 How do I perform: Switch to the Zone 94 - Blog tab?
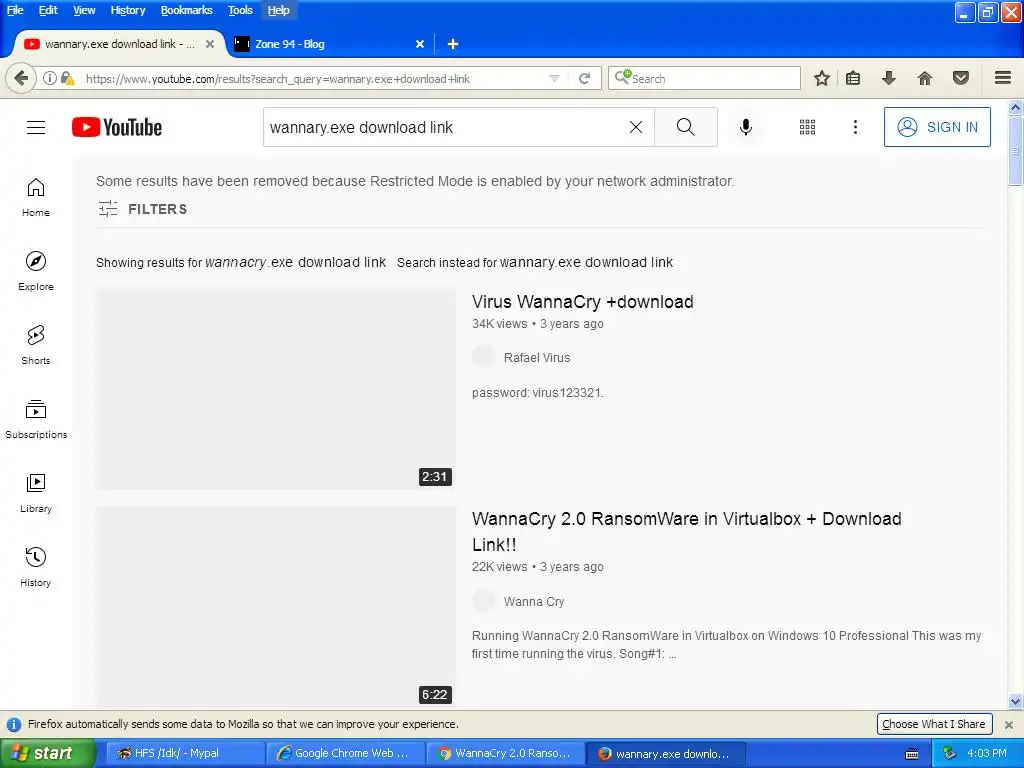327,44
